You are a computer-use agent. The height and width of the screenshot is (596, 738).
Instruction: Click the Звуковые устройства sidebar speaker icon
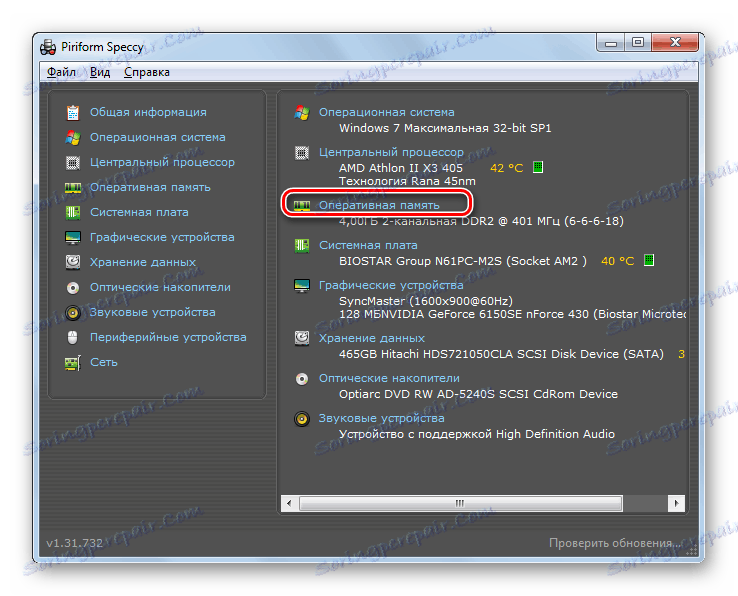72,313
